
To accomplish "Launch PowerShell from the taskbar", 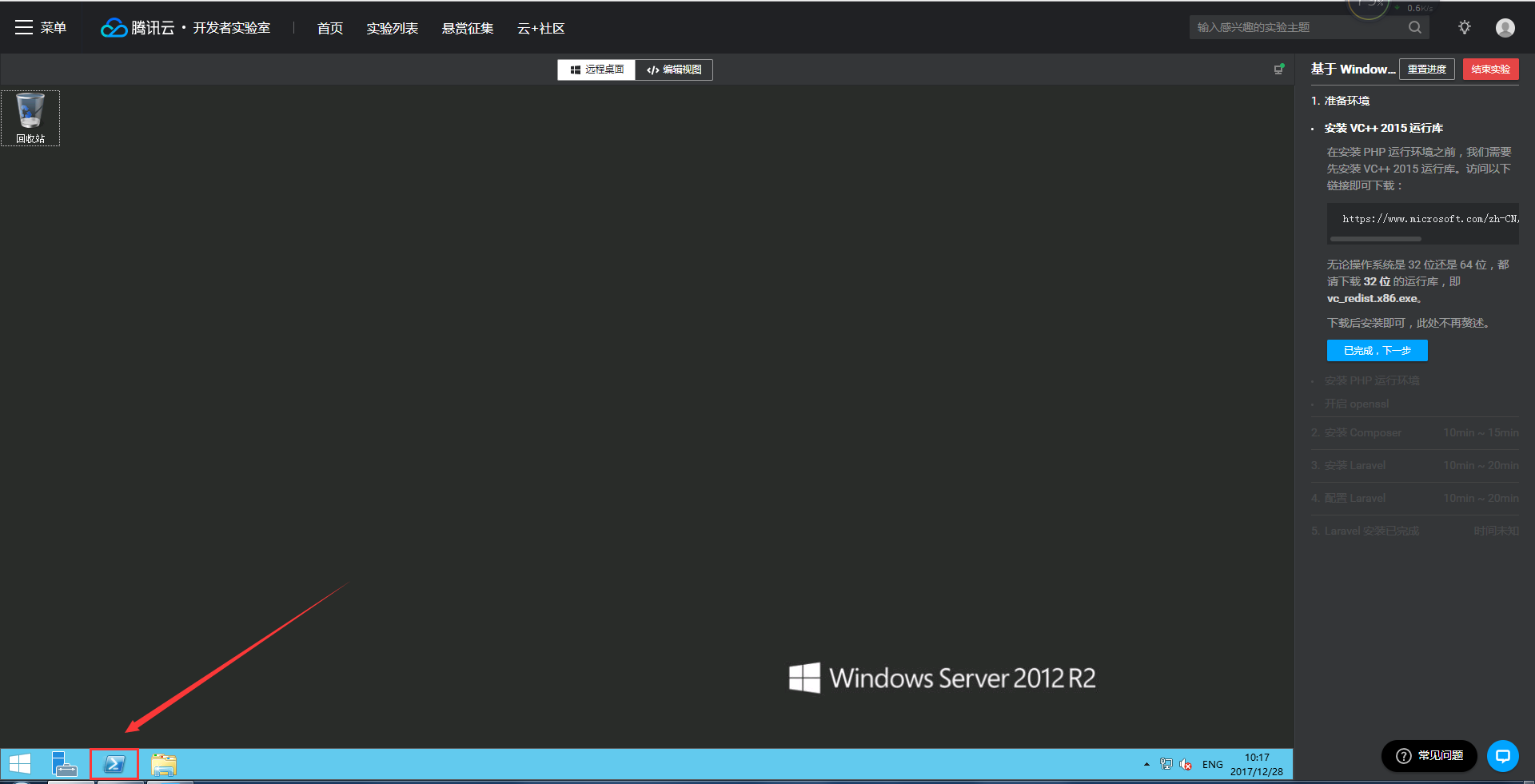I will (114, 764).
